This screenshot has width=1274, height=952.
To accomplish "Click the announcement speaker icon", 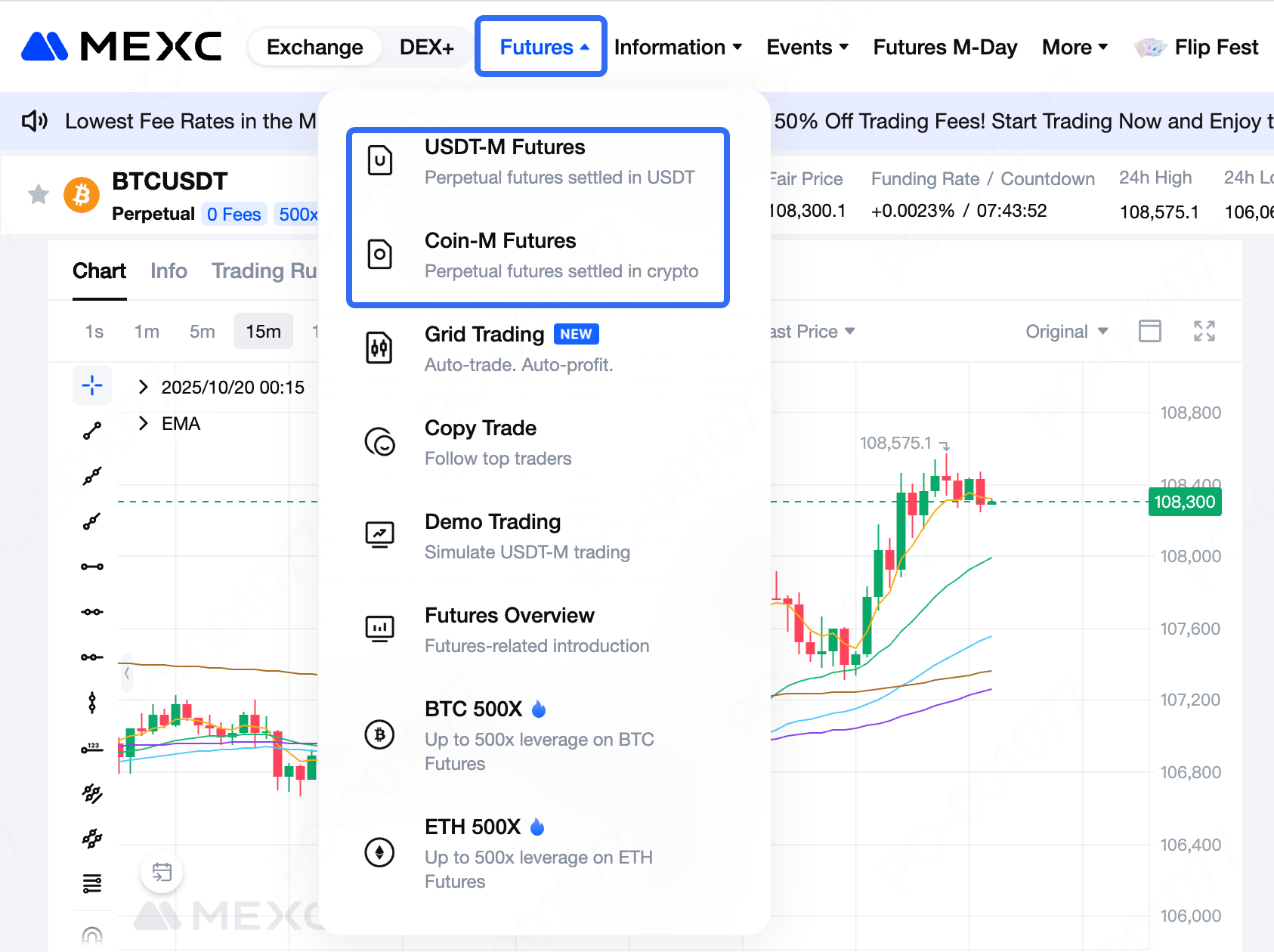I will [35, 121].
